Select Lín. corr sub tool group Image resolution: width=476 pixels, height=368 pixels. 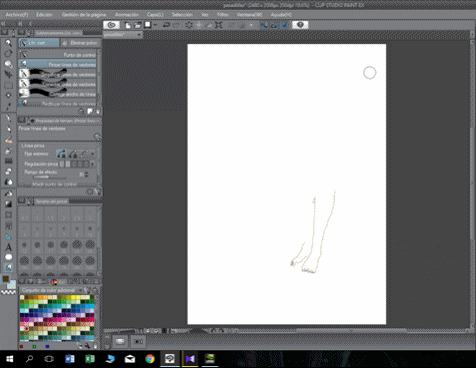pyautogui.click(x=39, y=43)
